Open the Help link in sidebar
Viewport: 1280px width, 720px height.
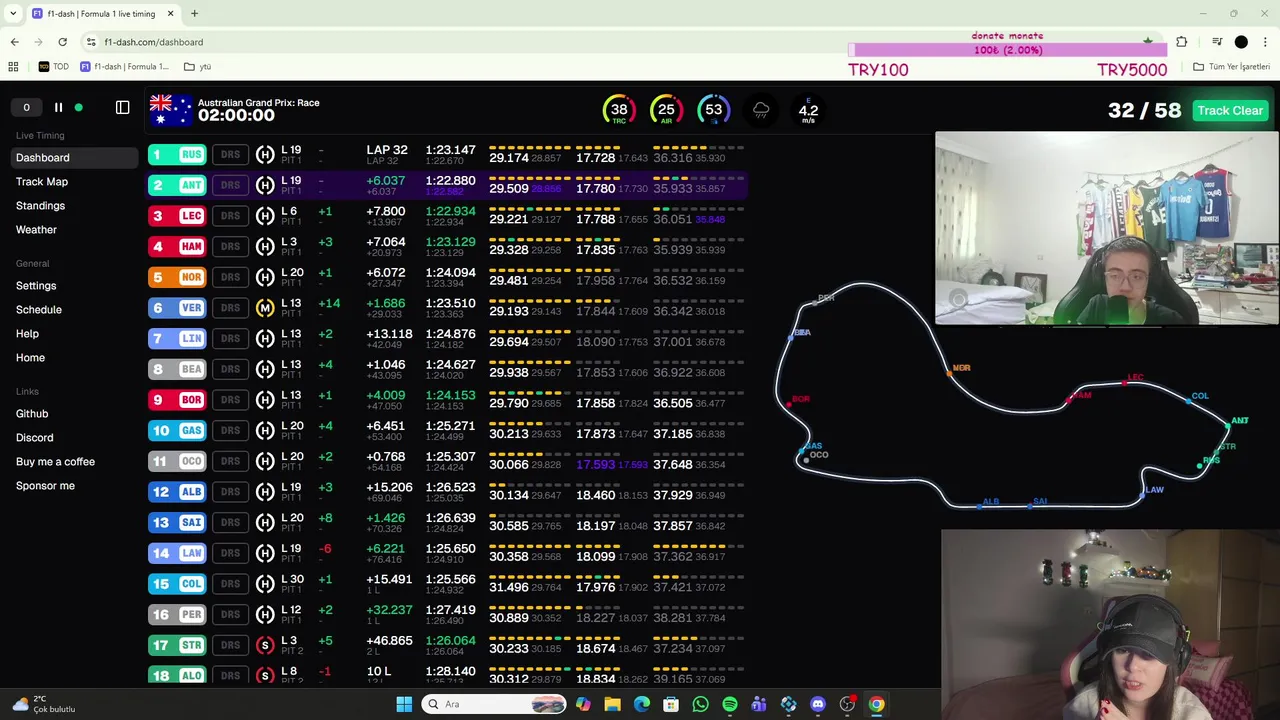(27, 333)
